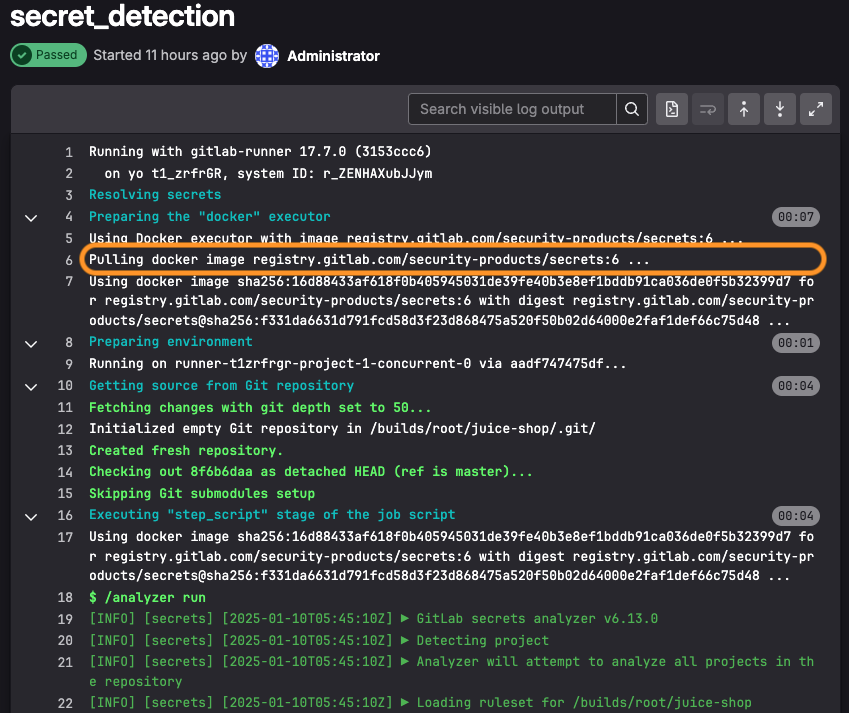Click the '$ /analyzer run' line
The image size is (849, 713).
(x=147, y=598)
